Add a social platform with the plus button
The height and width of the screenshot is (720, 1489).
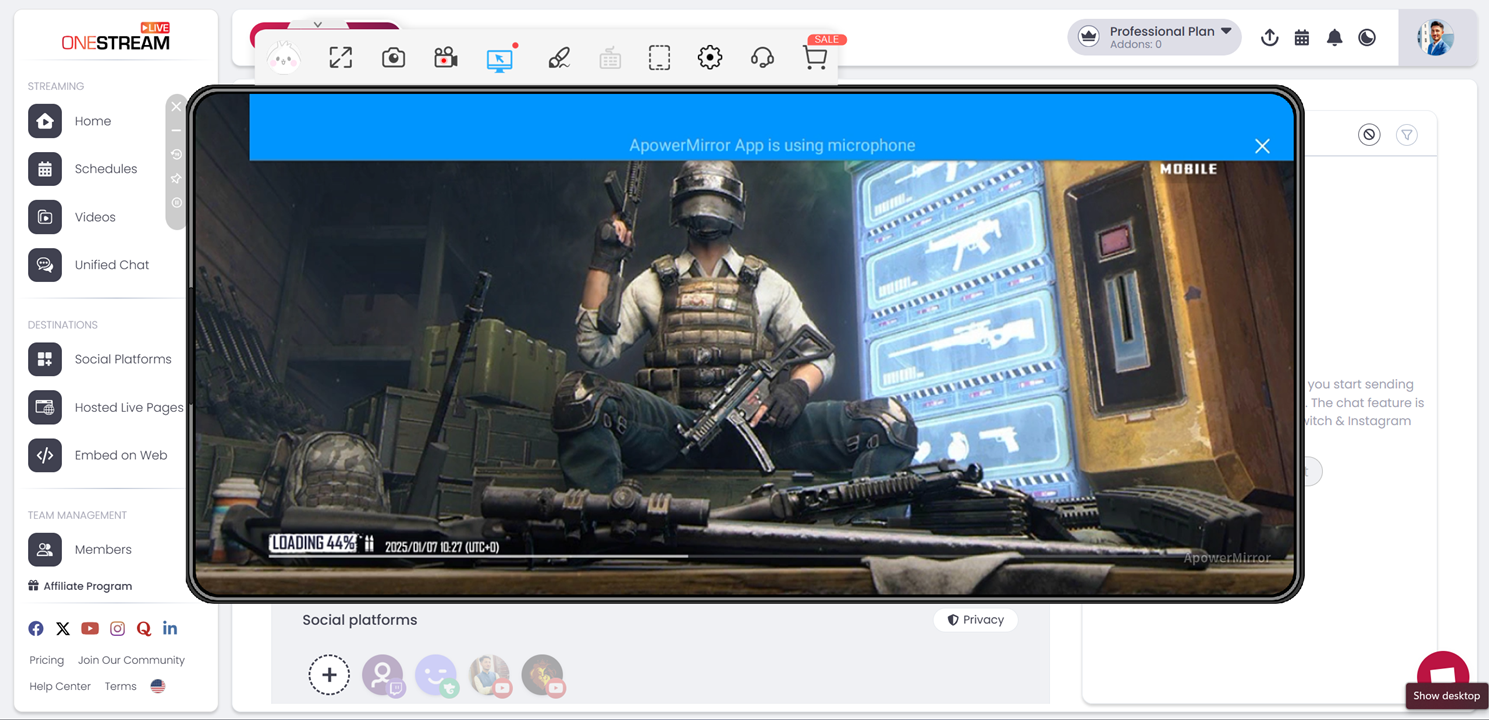[329, 675]
